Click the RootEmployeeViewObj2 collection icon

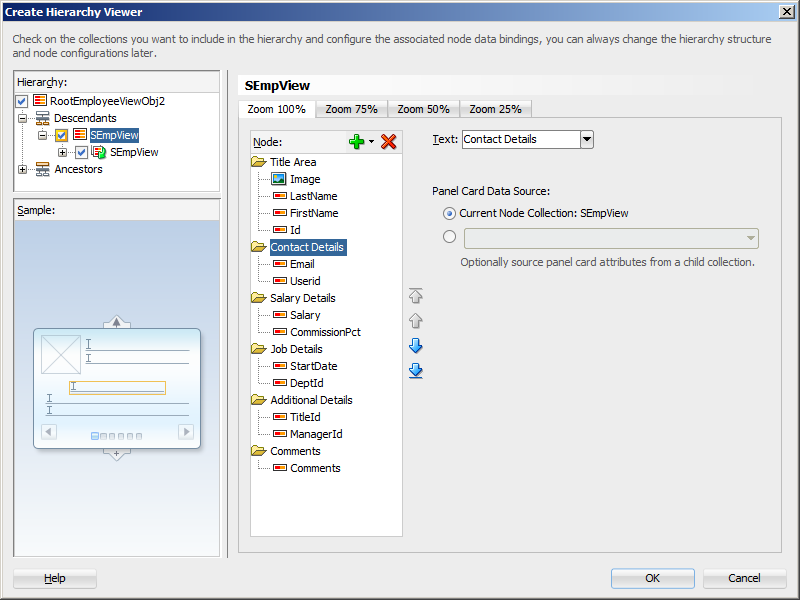(40, 100)
